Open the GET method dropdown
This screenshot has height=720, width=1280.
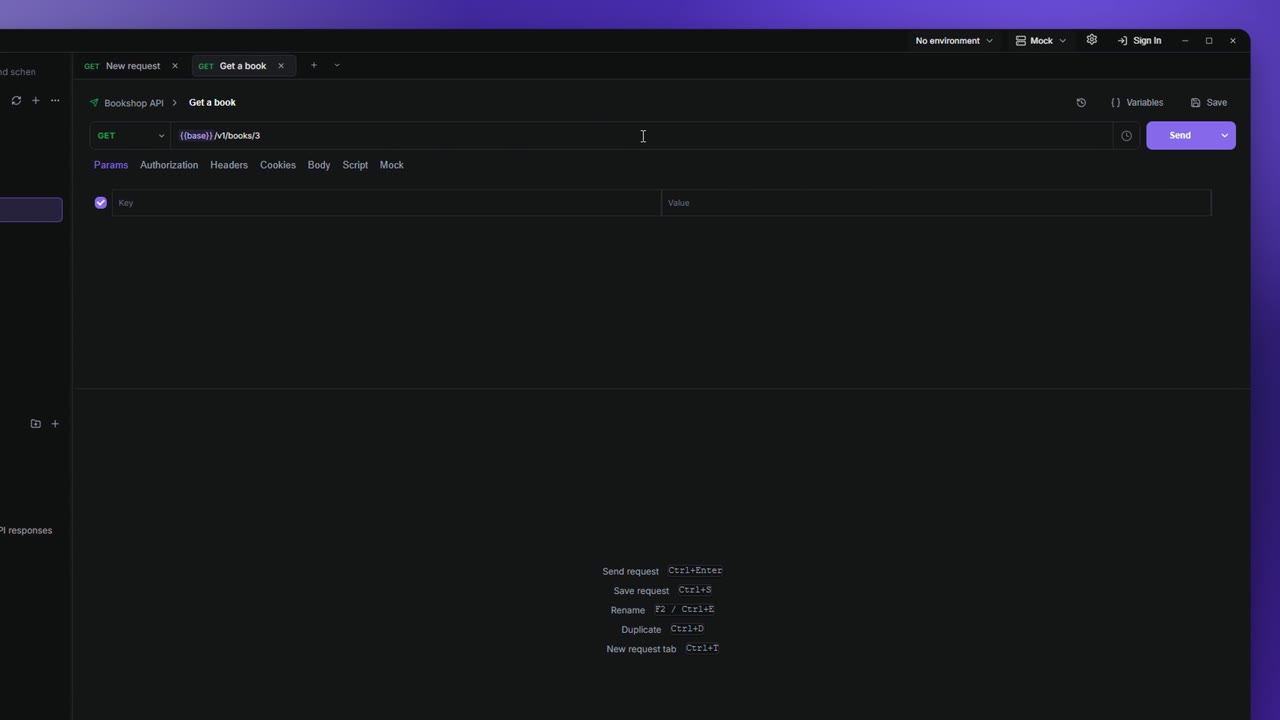coord(130,135)
